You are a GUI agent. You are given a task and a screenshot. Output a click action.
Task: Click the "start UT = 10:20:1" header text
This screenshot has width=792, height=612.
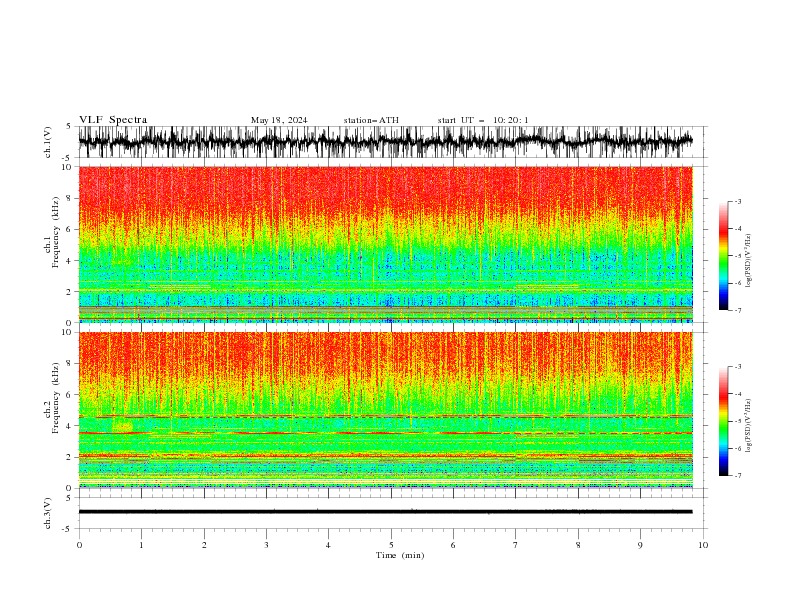(483, 120)
